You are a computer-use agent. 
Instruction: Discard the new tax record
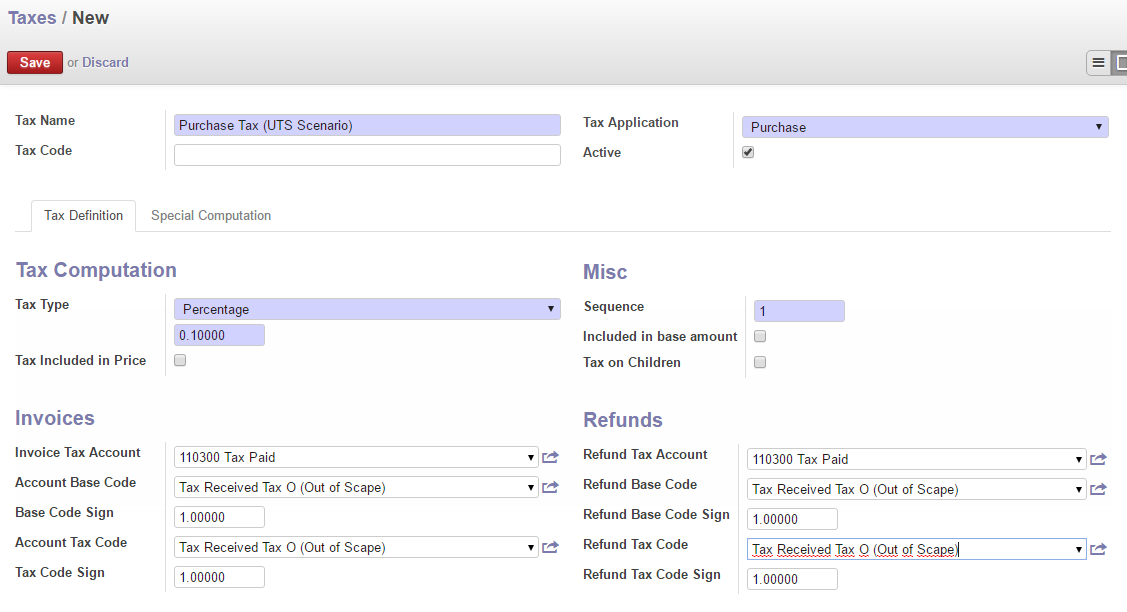pos(105,62)
